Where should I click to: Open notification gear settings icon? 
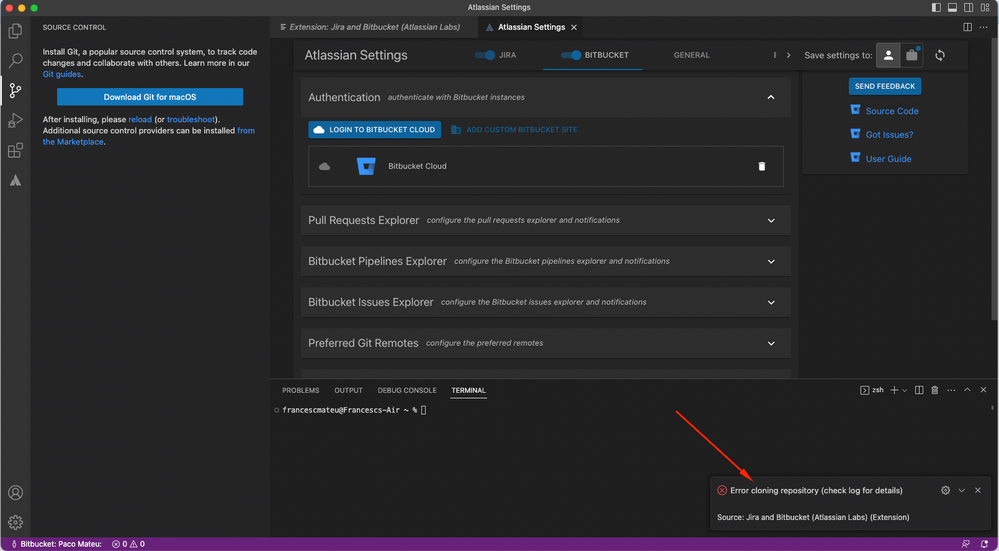coord(945,490)
